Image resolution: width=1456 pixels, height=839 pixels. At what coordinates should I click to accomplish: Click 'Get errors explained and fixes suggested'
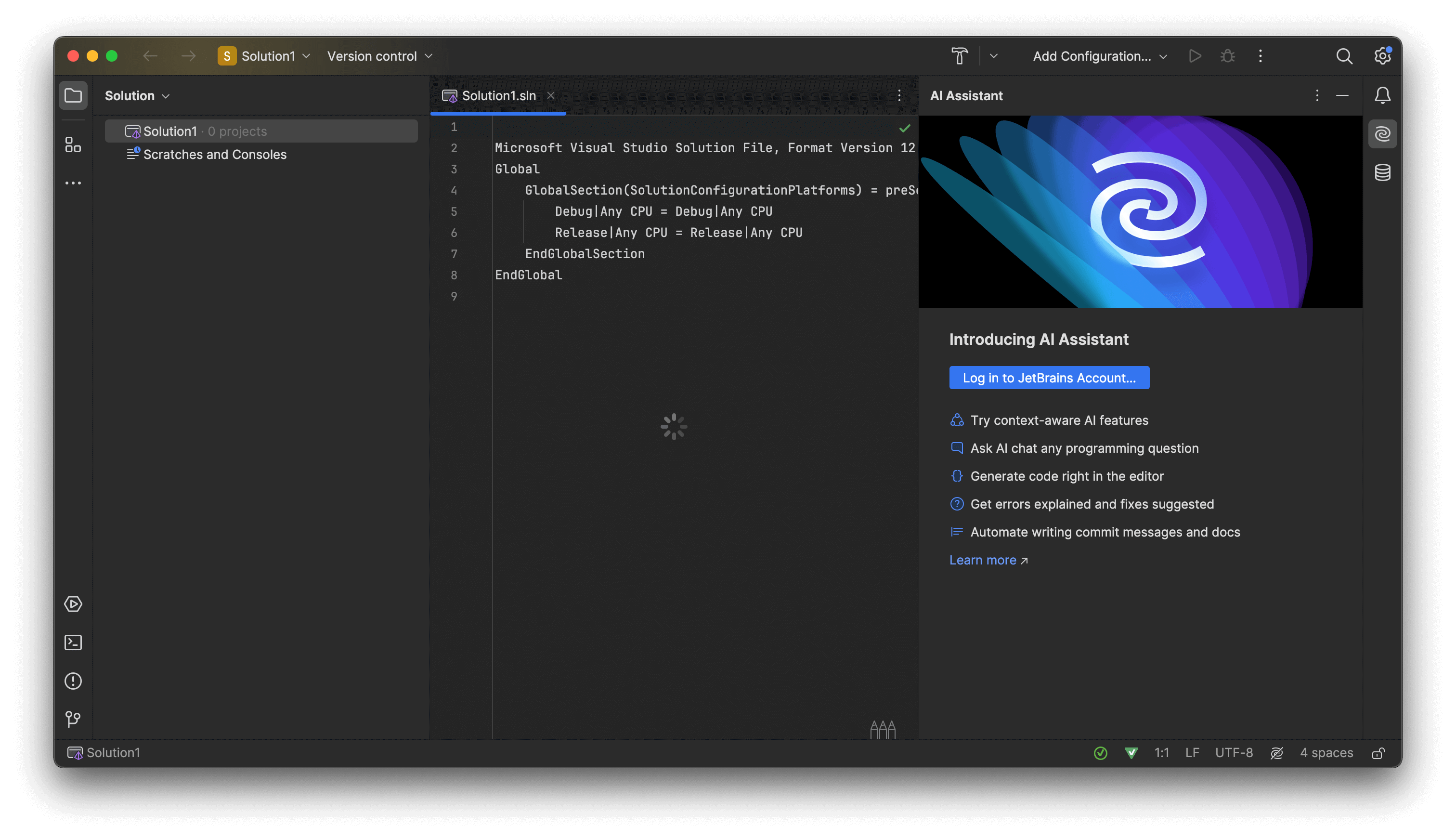pos(1092,504)
